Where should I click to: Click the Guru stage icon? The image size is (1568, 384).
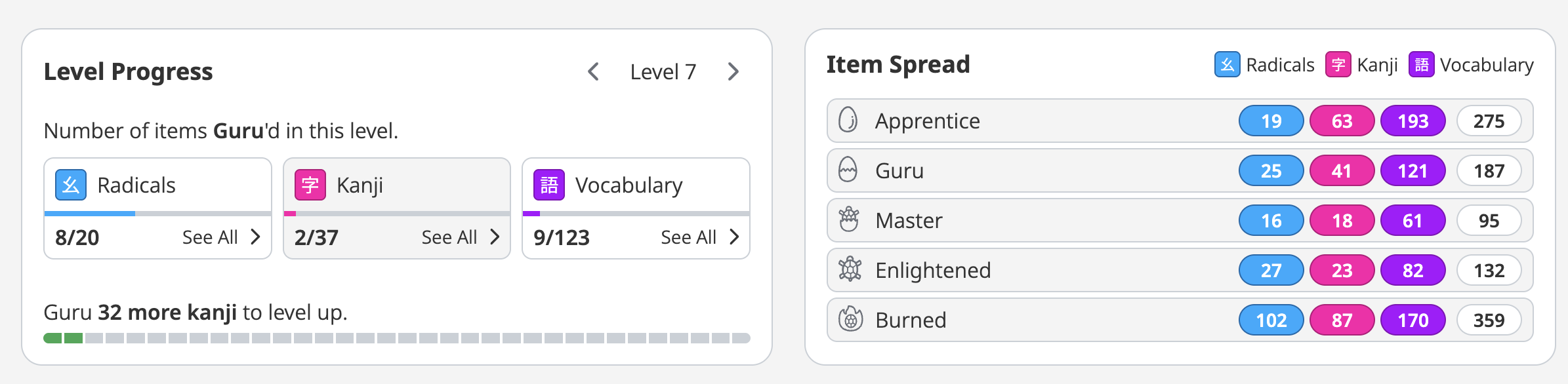pos(848,170)
